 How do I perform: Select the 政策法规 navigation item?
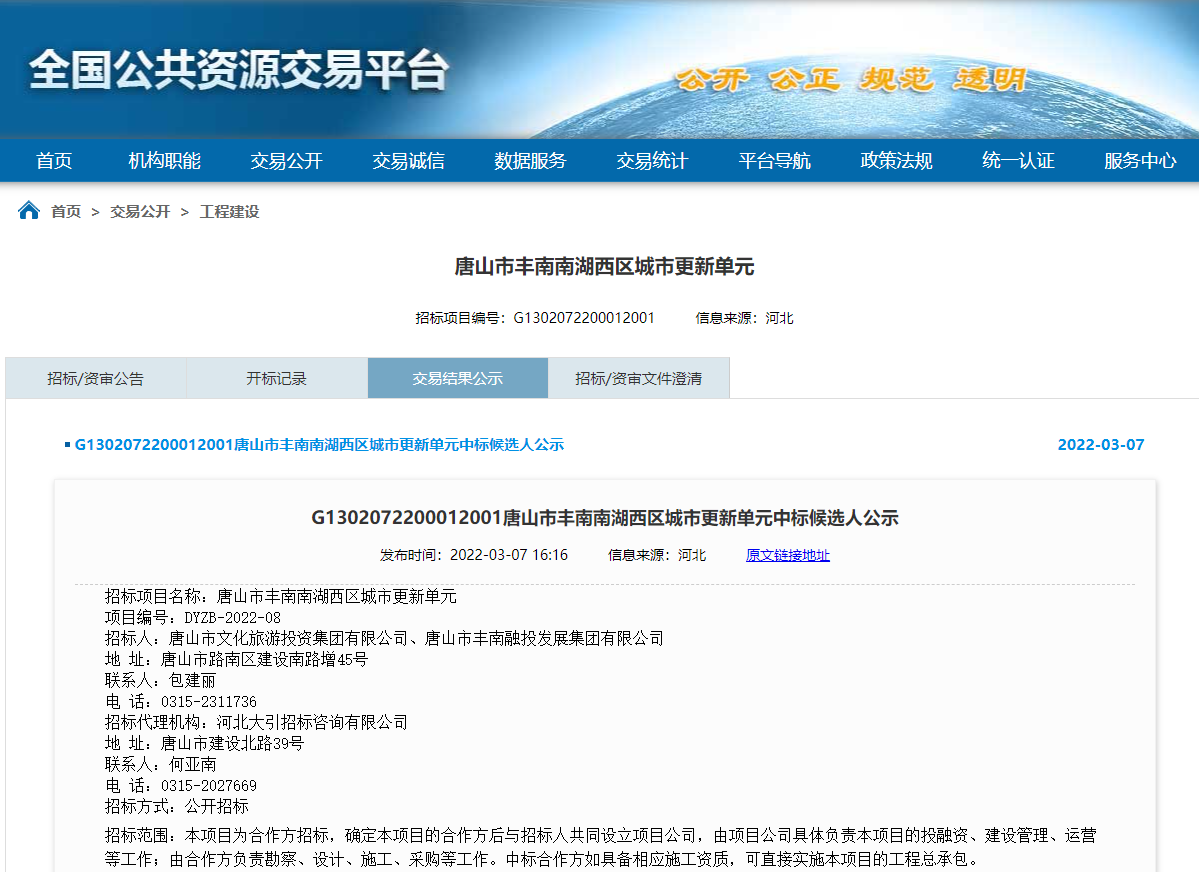(897, 161)
